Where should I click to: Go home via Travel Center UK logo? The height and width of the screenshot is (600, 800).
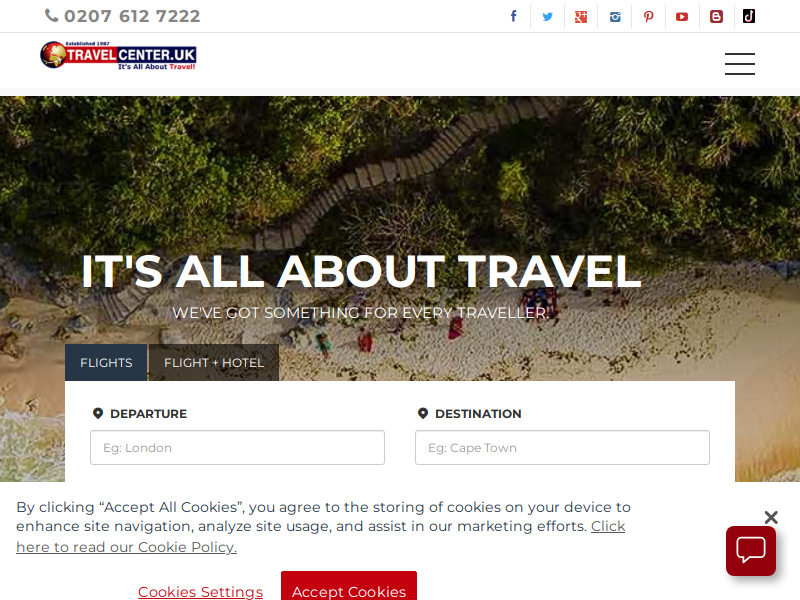coord(118,55)
